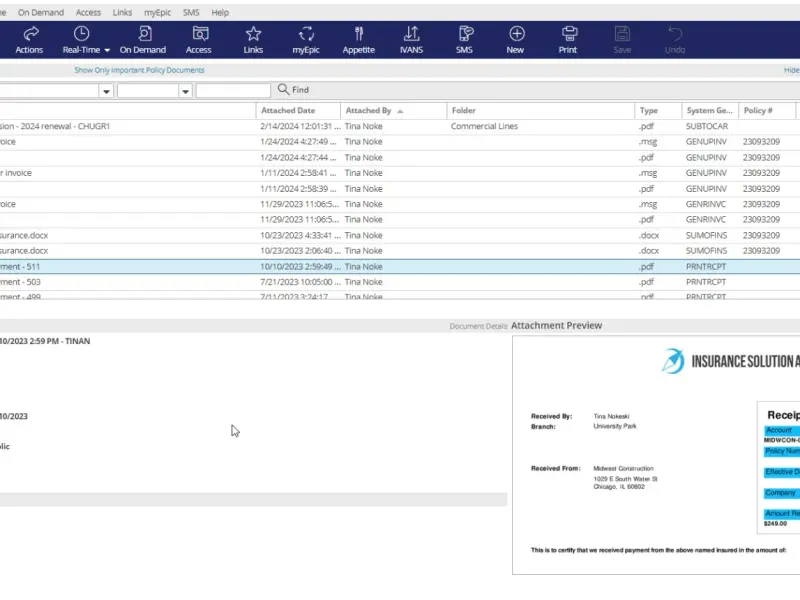Click the search text field beside Find
The height and width of the screenshot is (600, 800).
click(x=233, y=90)
